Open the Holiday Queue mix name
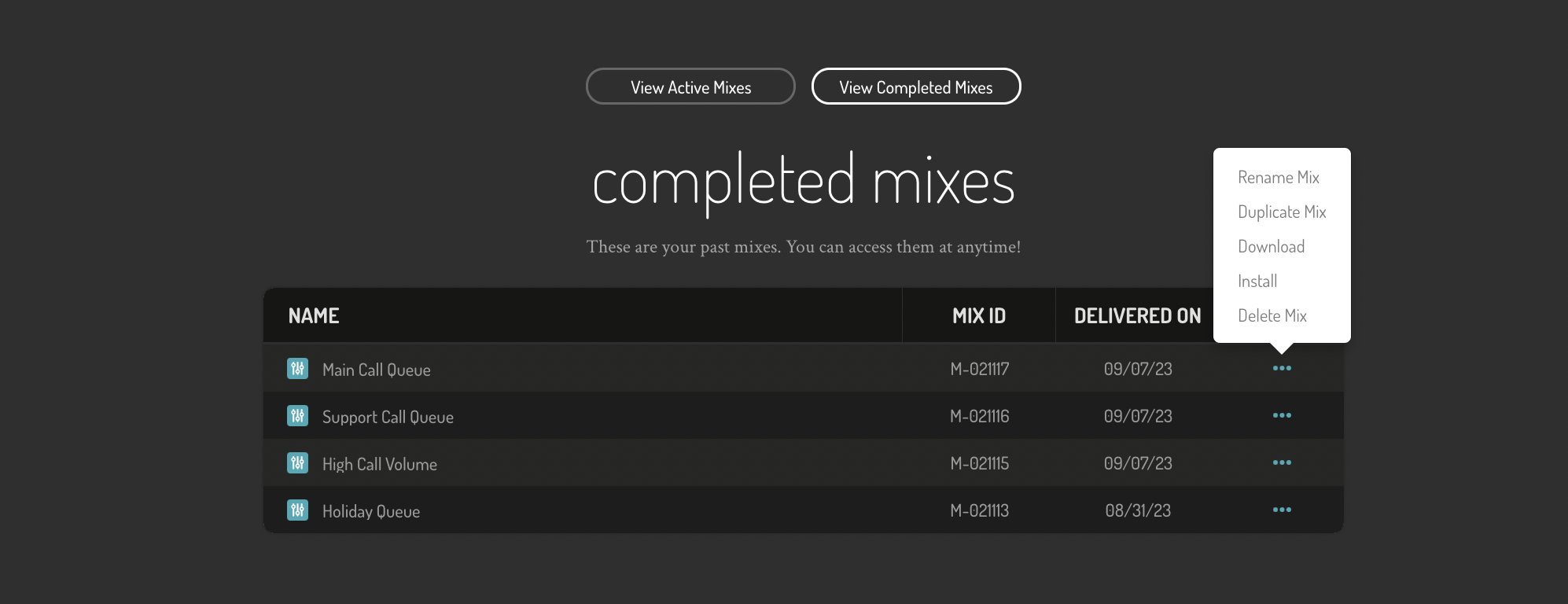The image size is (1568, 604). coord(371,511)
